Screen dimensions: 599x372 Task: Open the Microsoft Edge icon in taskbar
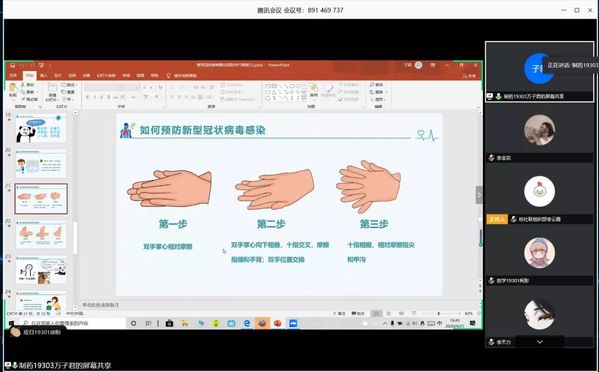click(247, 323)
